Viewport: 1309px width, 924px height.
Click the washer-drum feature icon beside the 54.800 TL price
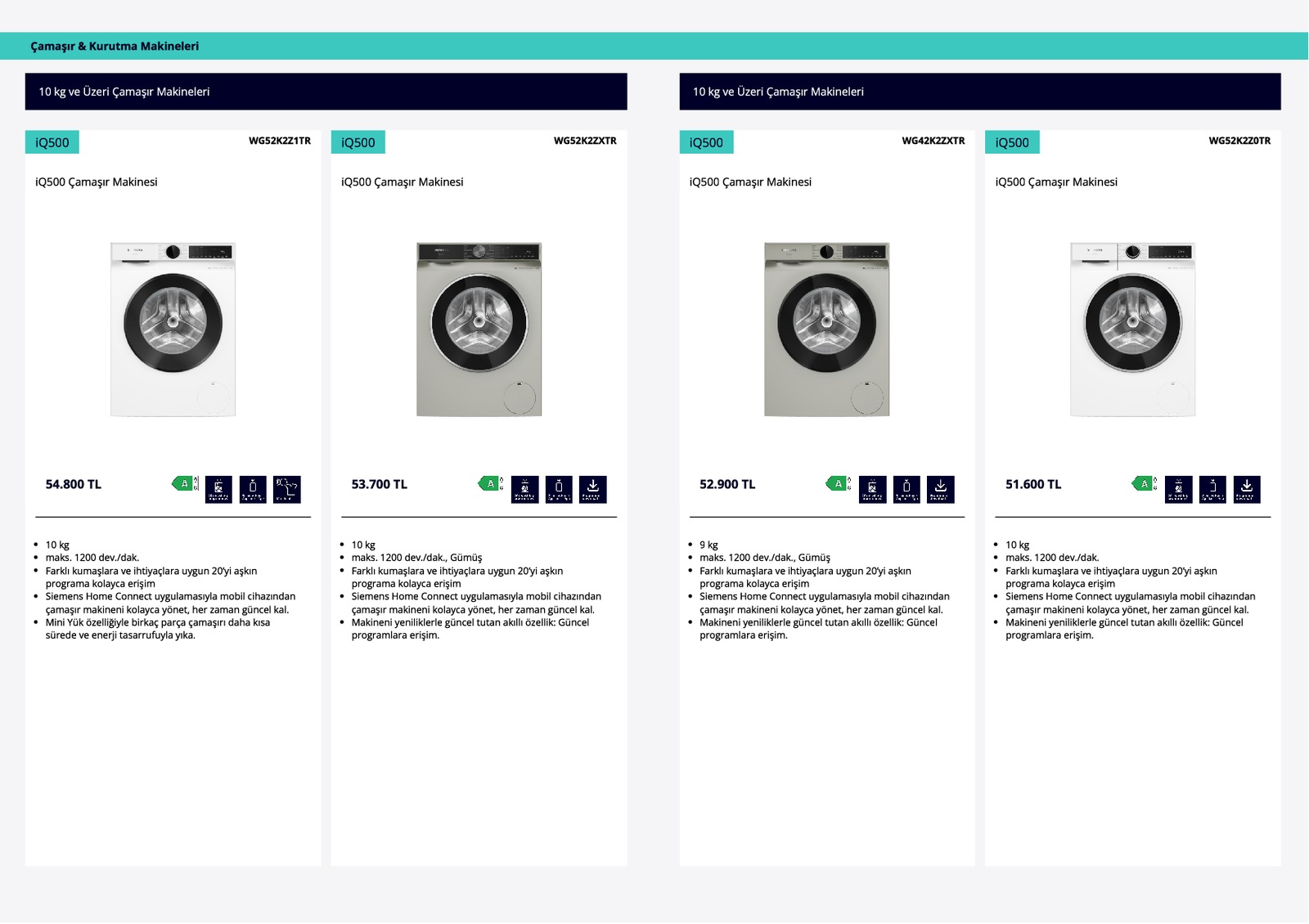coord(218,489)
